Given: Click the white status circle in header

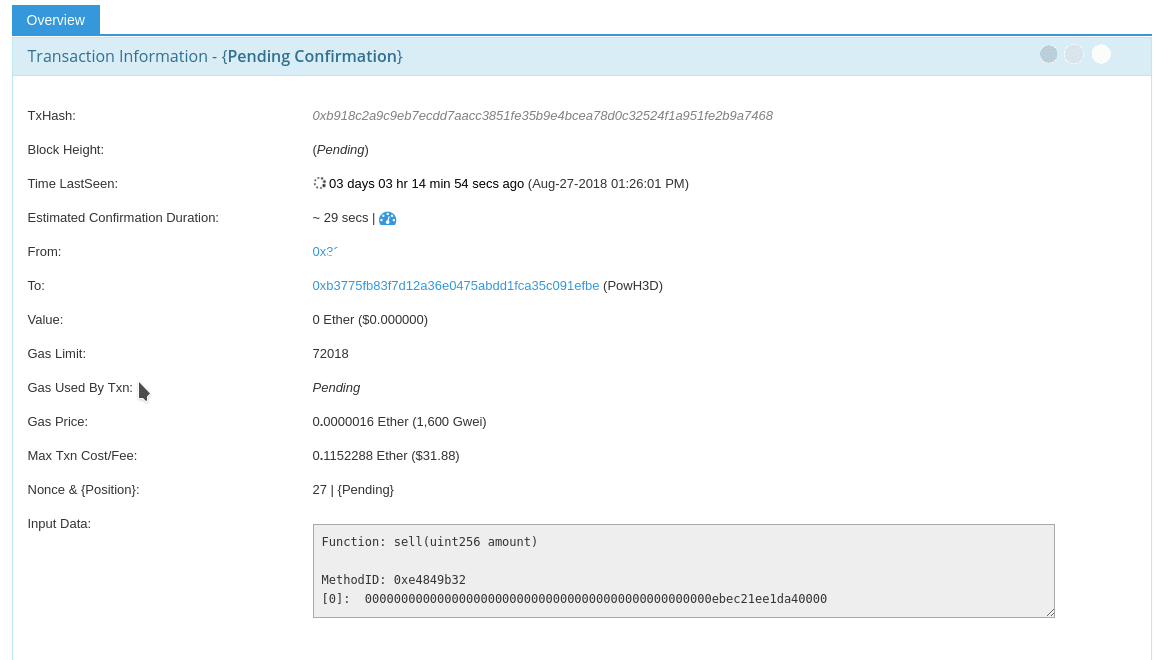Looking at the screenshot, I should 1101,54.
